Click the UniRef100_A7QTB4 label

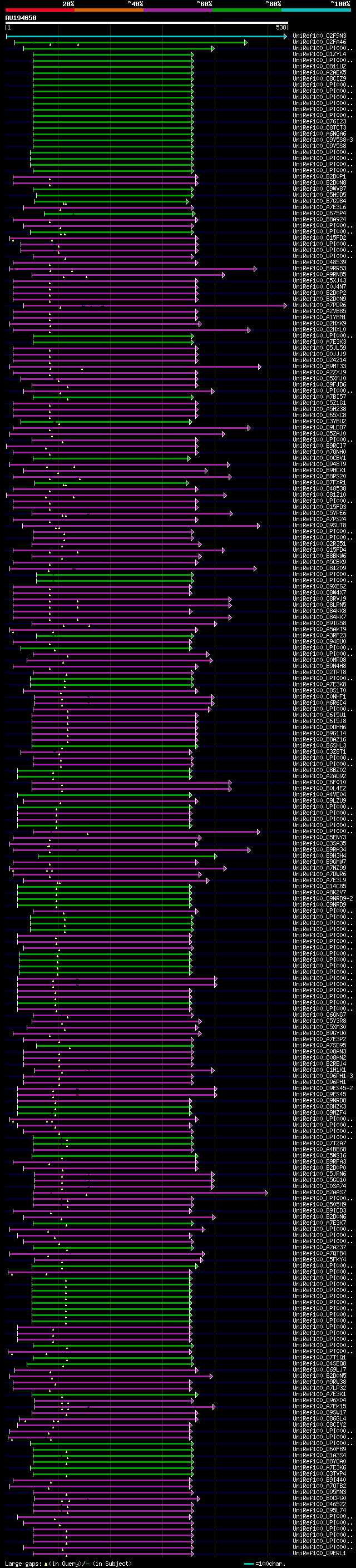(x=319, y=1253)
